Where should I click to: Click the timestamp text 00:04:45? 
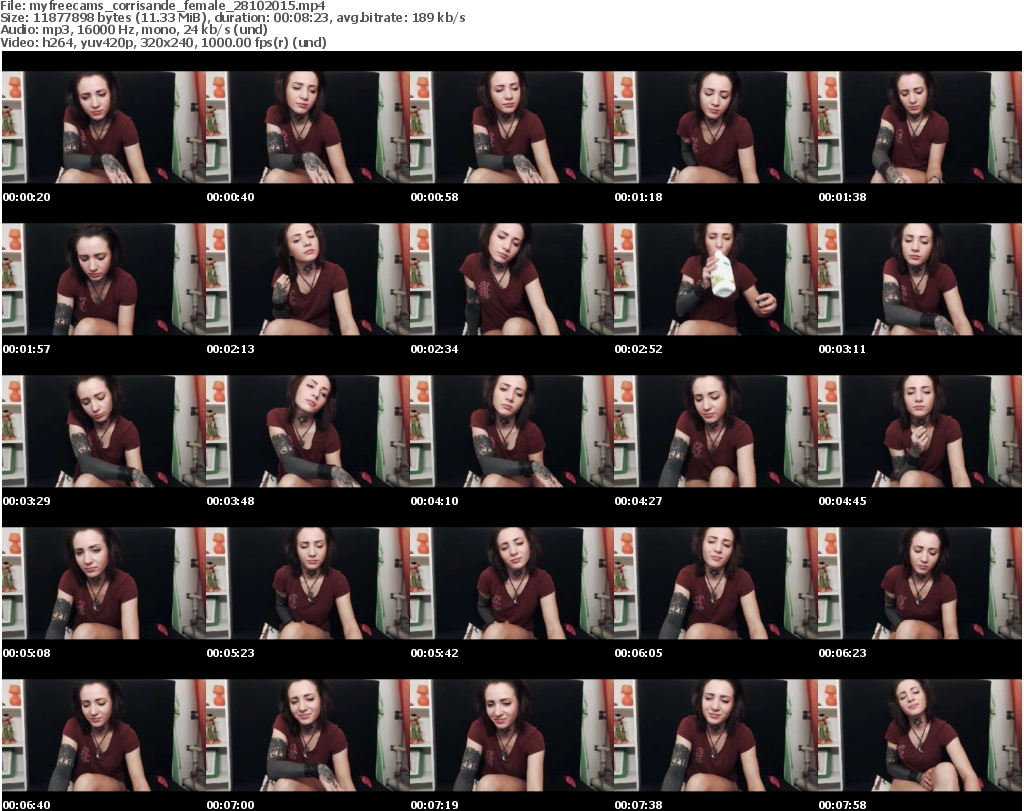click(x=842, y=501)
